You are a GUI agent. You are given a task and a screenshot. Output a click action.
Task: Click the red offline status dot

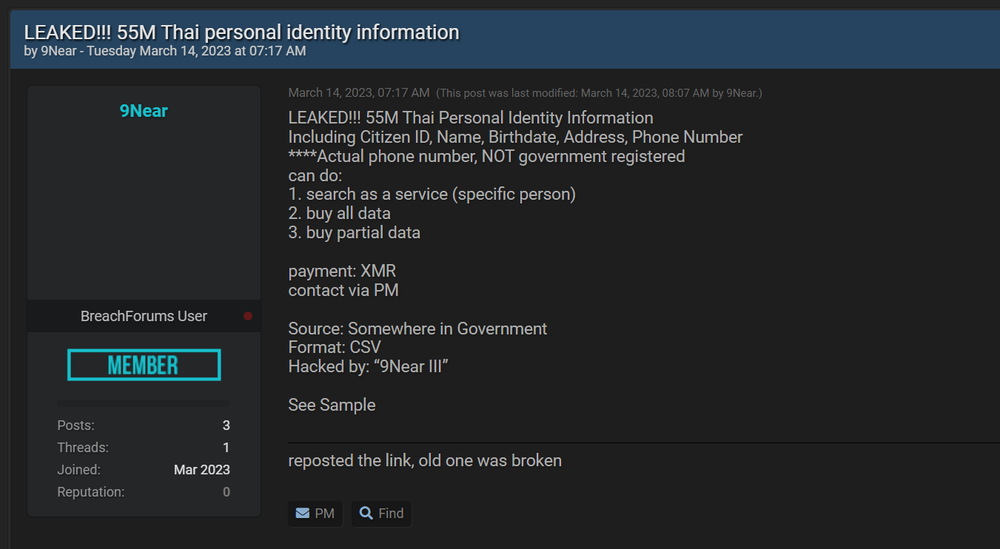(x=247, y=316)
